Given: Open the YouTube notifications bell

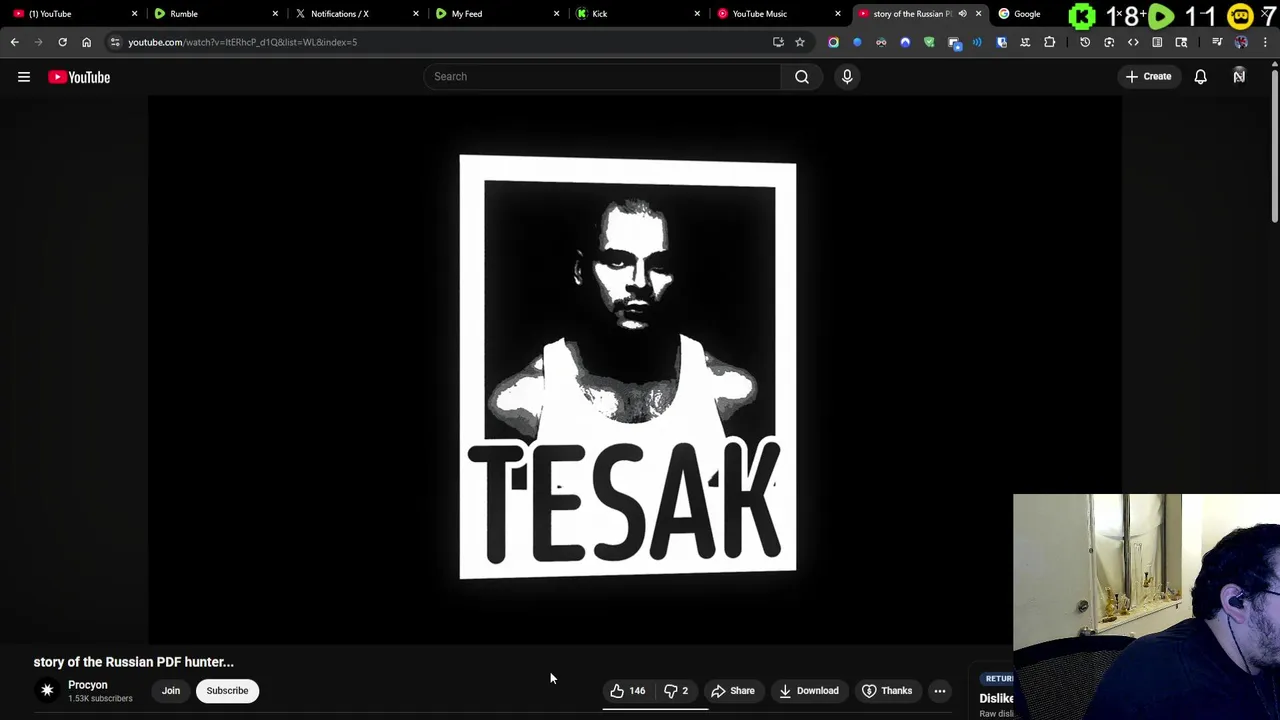Looking at the screenshot, I should click(1200, 76).
